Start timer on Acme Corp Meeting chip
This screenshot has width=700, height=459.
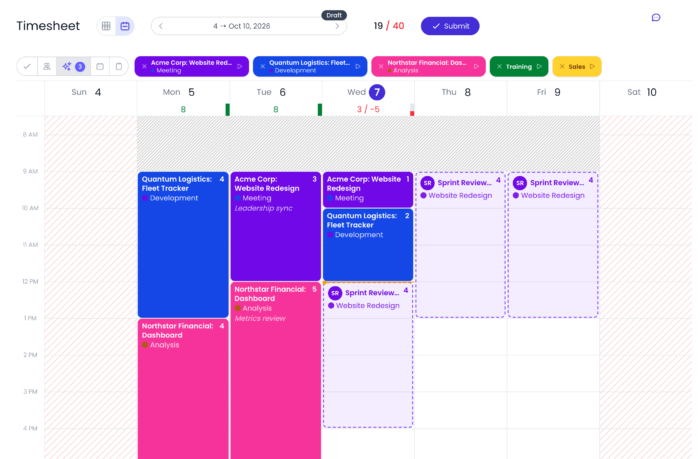coord(240,67)
